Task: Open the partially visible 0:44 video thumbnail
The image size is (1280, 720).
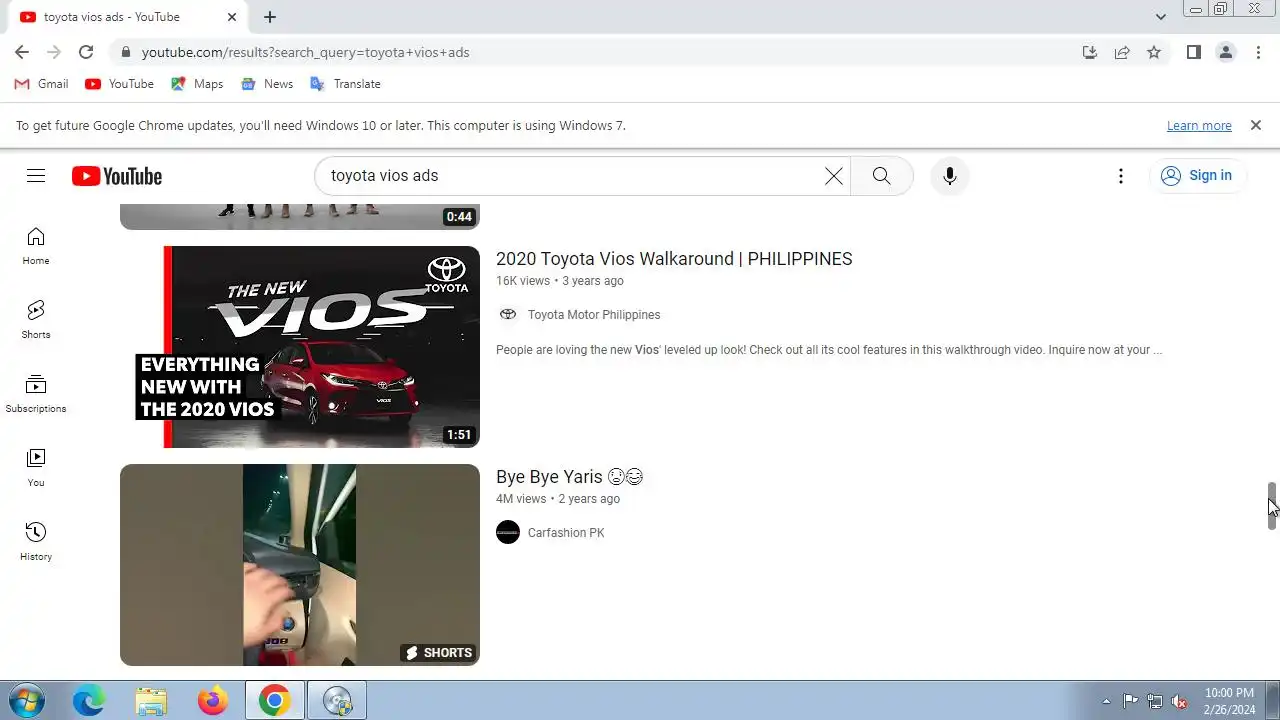Action: (x=300, y=216)
